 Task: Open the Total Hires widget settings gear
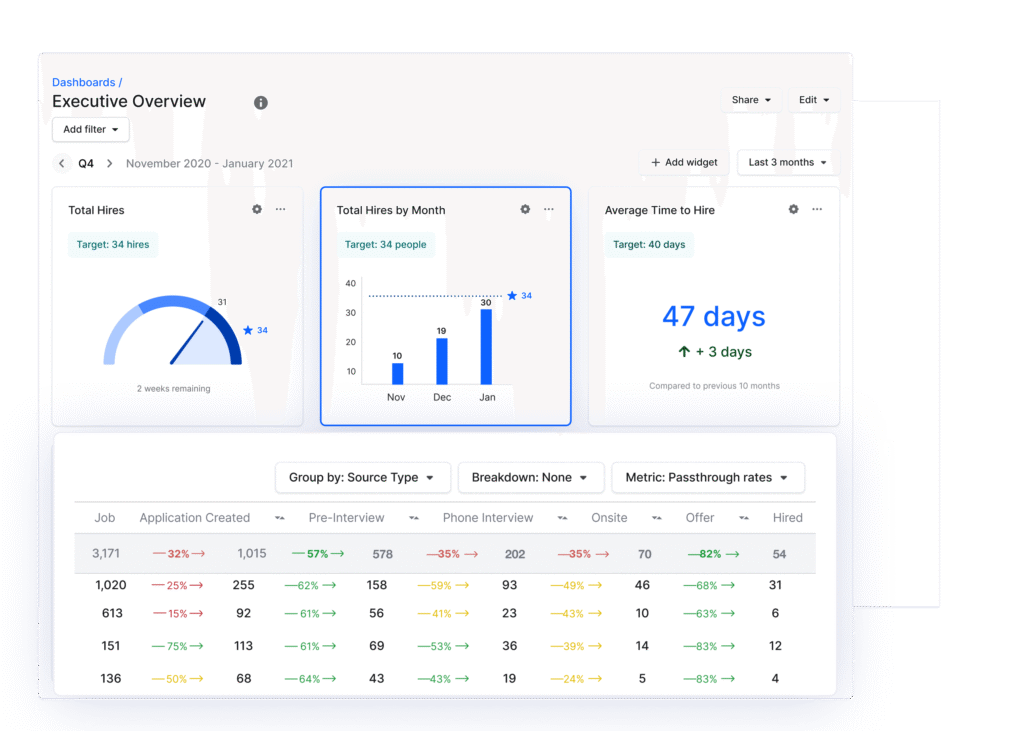coord(256,209)
